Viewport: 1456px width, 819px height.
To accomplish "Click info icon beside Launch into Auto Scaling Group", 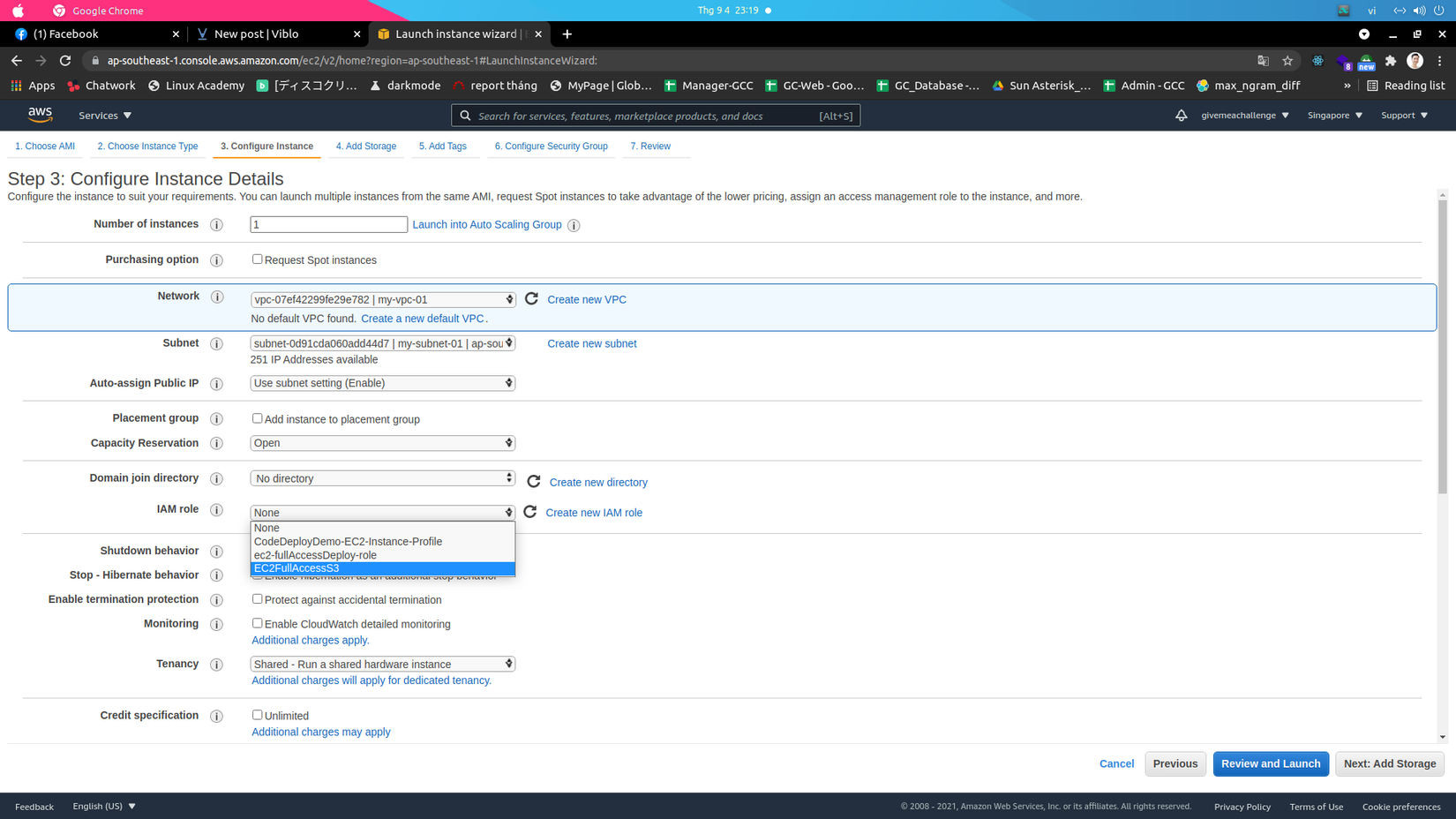I will 574,225.
